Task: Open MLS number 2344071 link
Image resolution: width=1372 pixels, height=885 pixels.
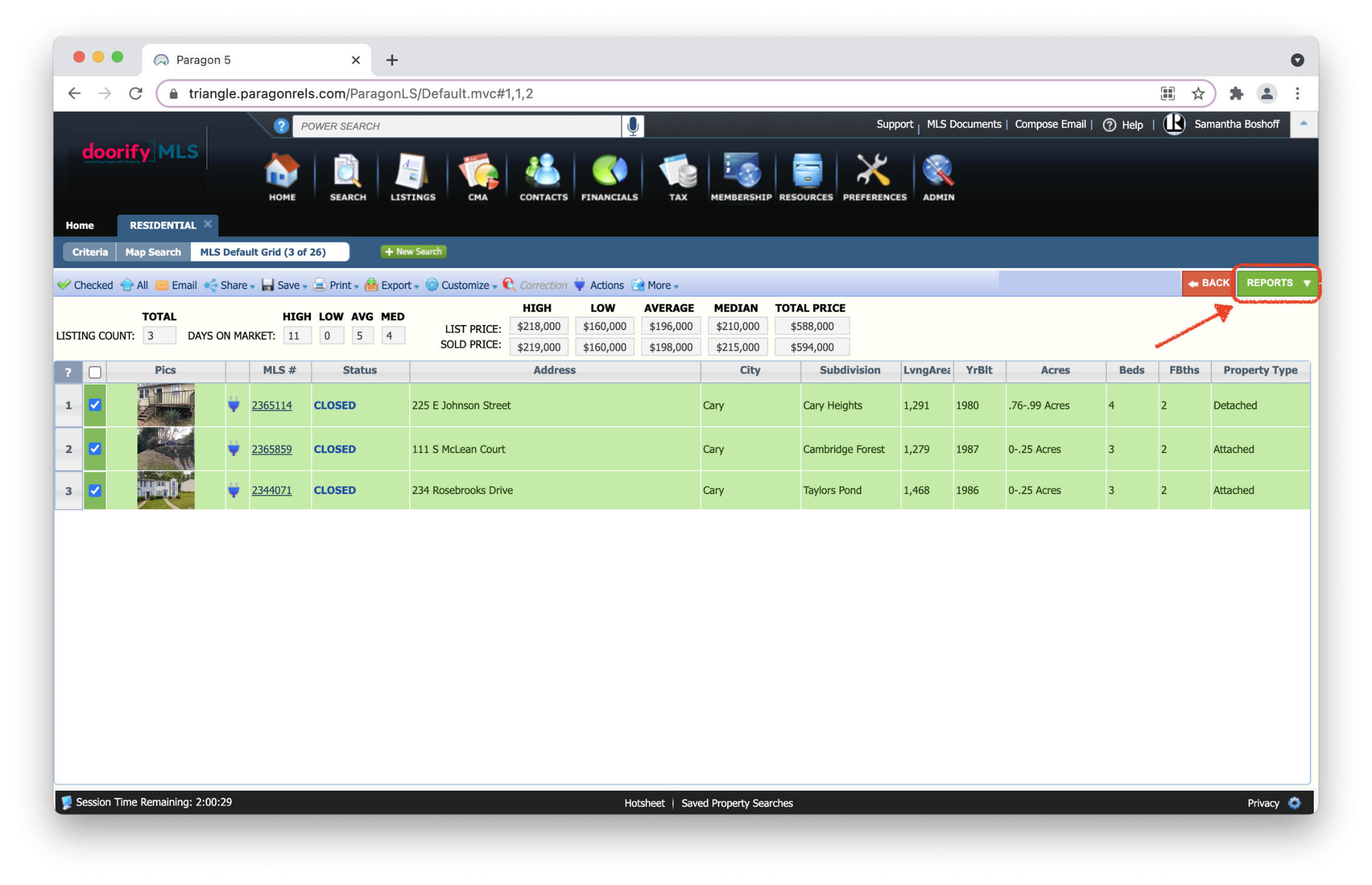Action: 272,491
